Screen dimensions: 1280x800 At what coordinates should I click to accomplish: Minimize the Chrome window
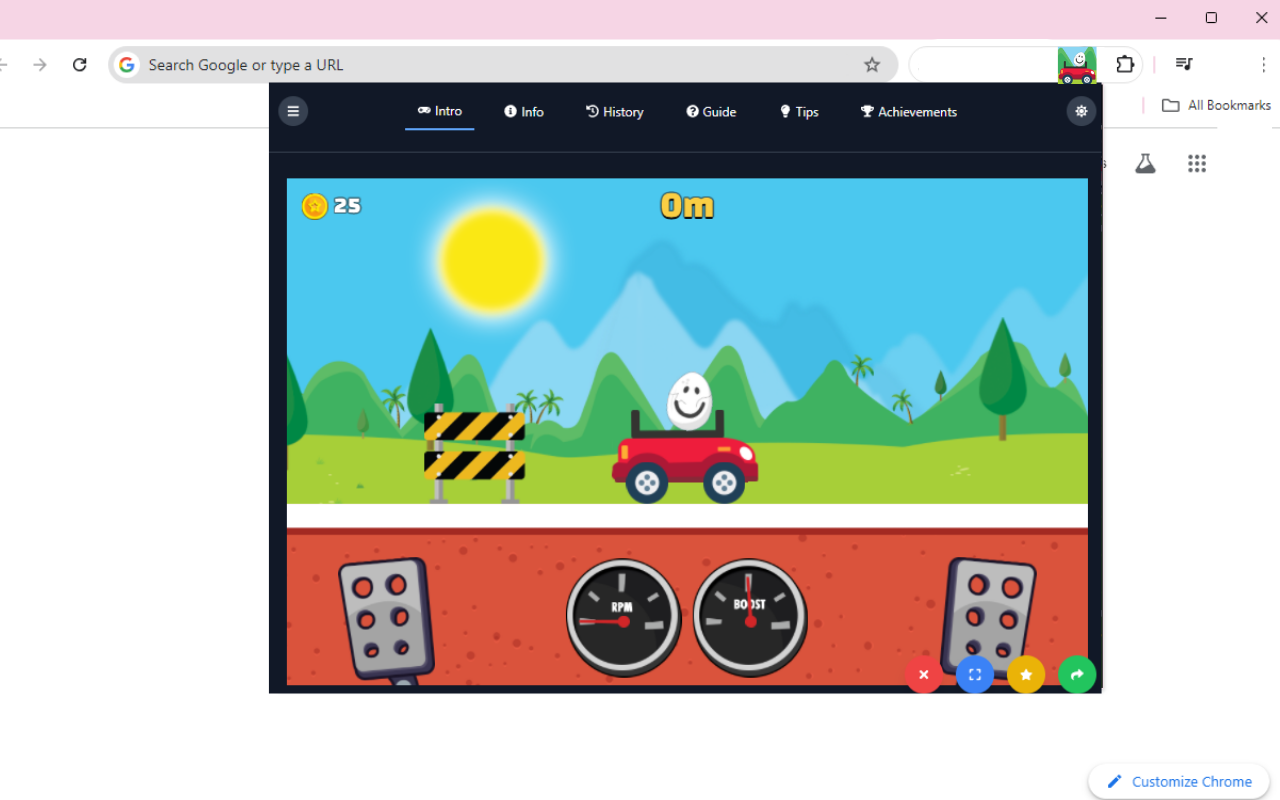click(1161, 18)
